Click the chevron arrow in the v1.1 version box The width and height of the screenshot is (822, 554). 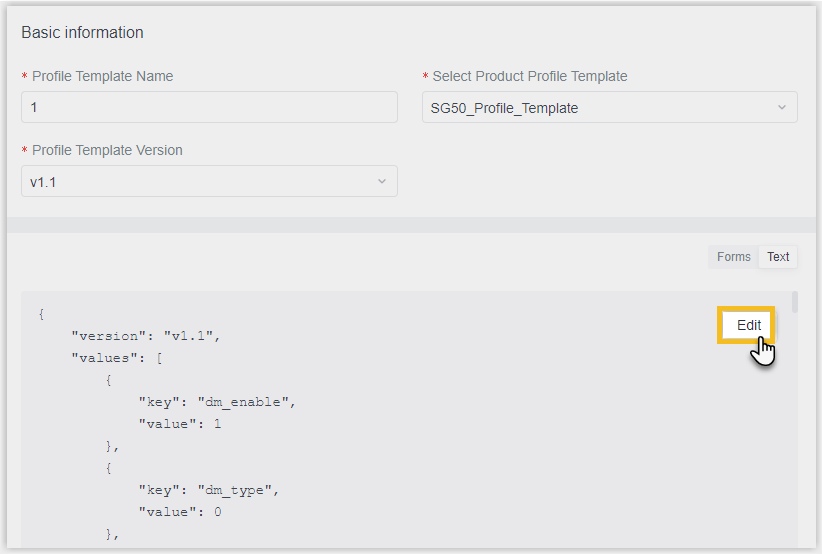(x=382, y=181)
